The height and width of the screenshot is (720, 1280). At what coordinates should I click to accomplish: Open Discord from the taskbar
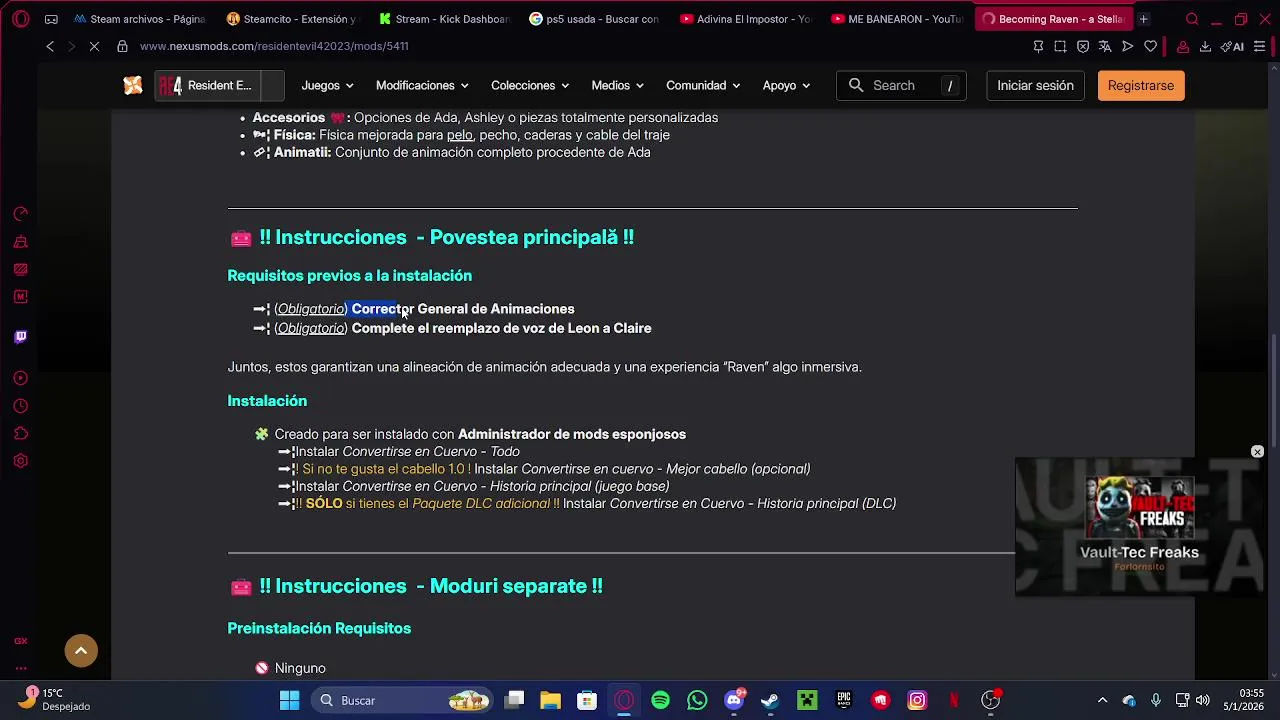point(734,700)
